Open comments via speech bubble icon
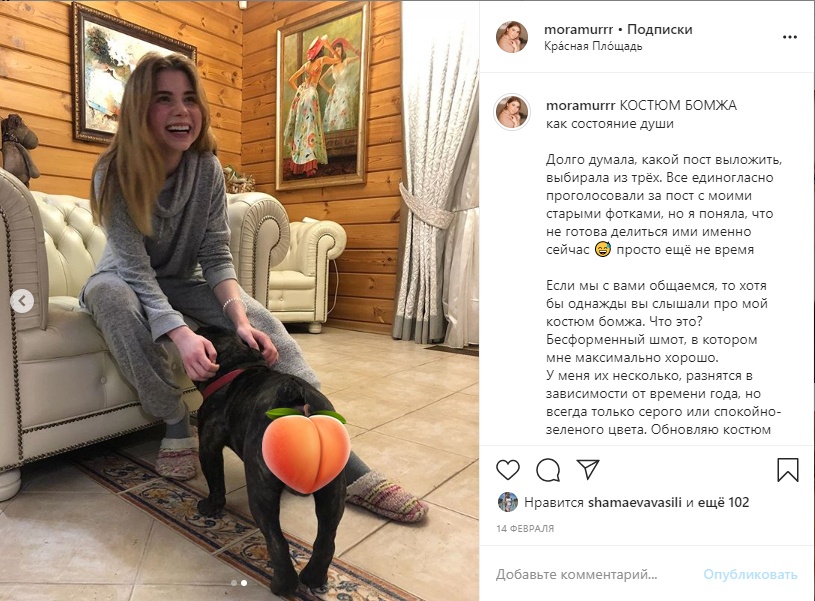The image size is (815, 601). (548, 470)
